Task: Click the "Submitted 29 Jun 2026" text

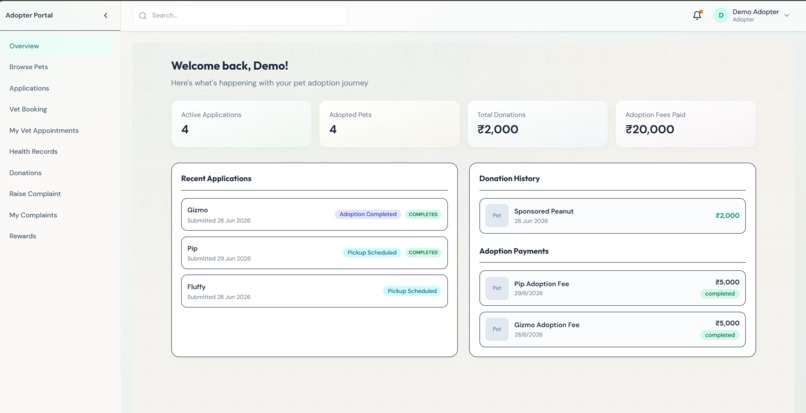Action: [x=219, y=259]
